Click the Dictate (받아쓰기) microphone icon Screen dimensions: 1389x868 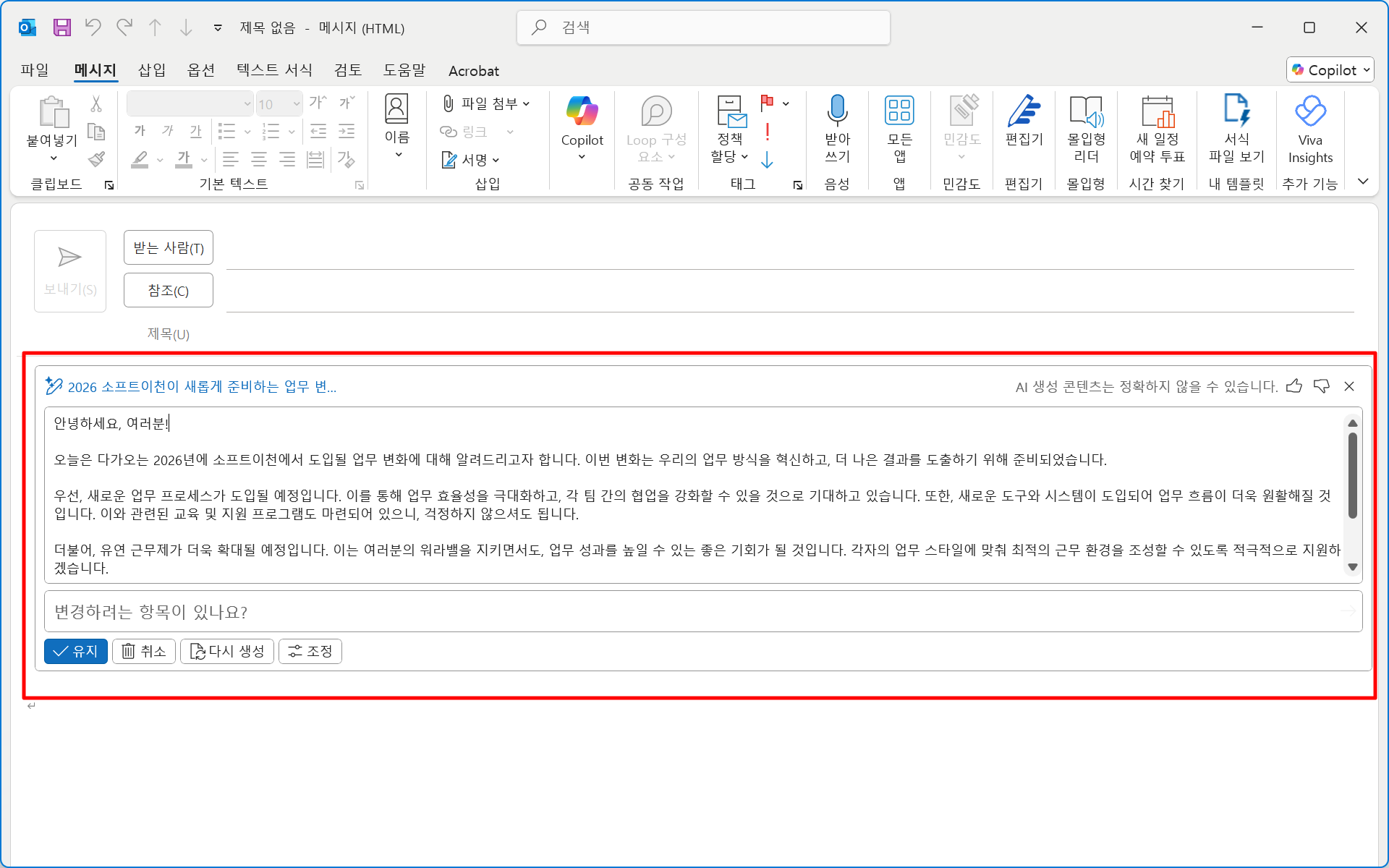[x=837, y=111]
